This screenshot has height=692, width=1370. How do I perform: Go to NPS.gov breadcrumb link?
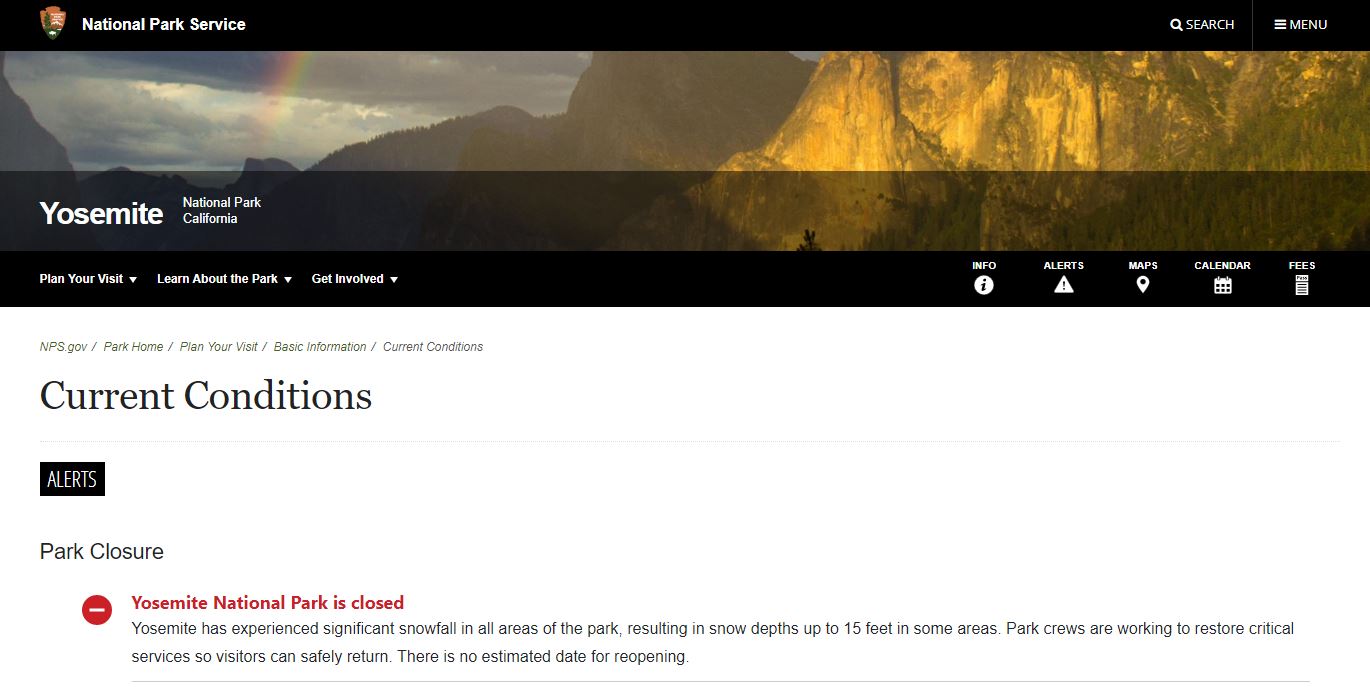pyautogui.click(x=63, y=347)
